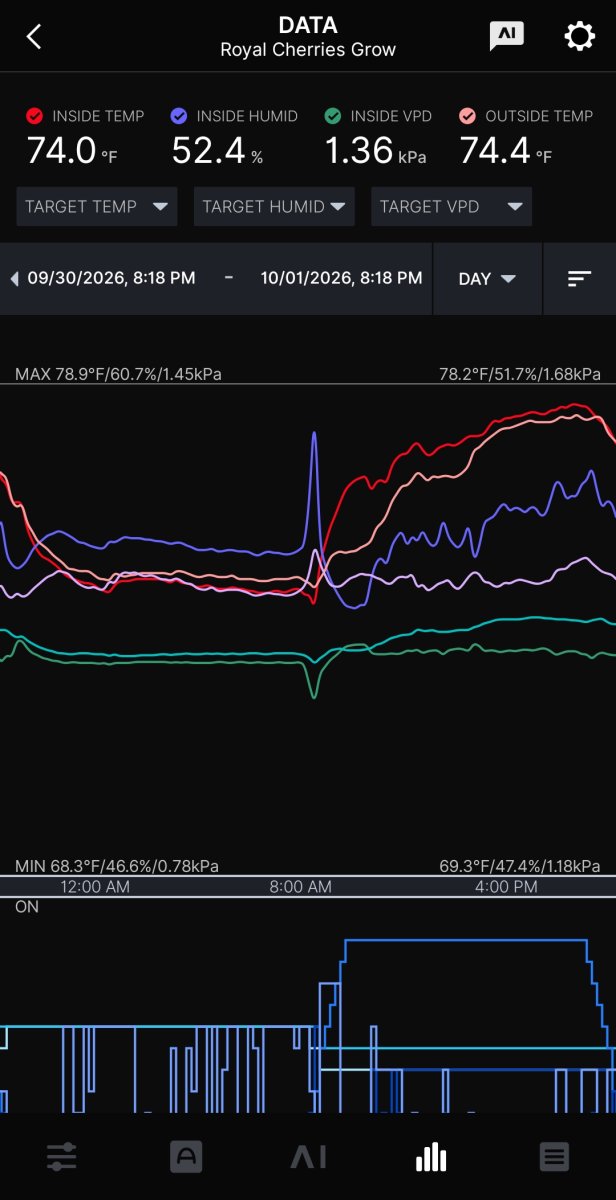Image resolution: width=616 pixels, height=1200 pixels.
Task: Click the 69.3°F/47.4%/1.18kPa min label
Action: [520, 866]
